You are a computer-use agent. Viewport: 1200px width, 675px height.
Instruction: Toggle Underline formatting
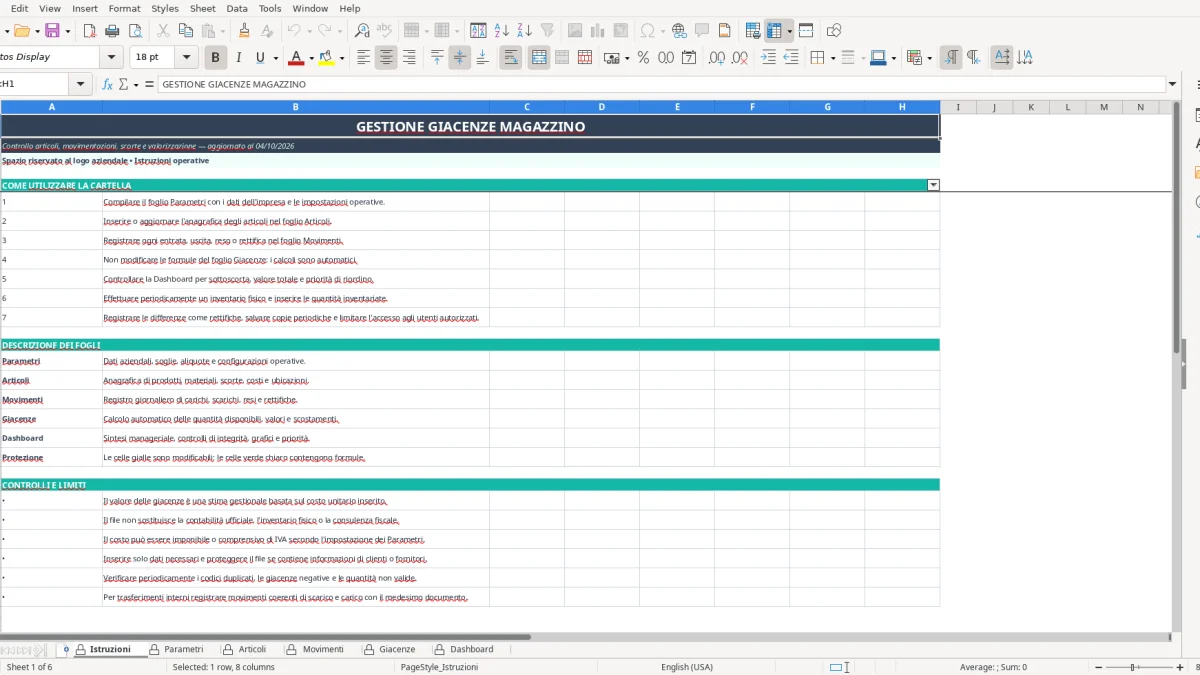[261, 58]
